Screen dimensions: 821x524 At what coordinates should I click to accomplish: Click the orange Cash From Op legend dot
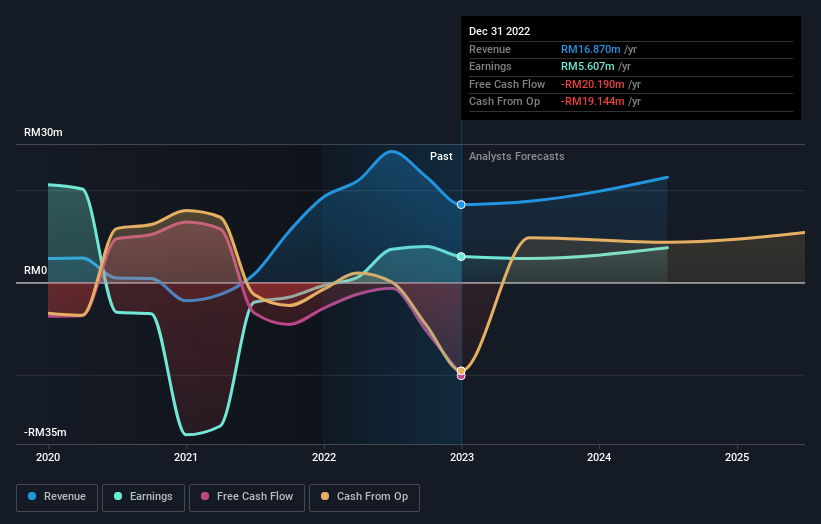point(325,496)
